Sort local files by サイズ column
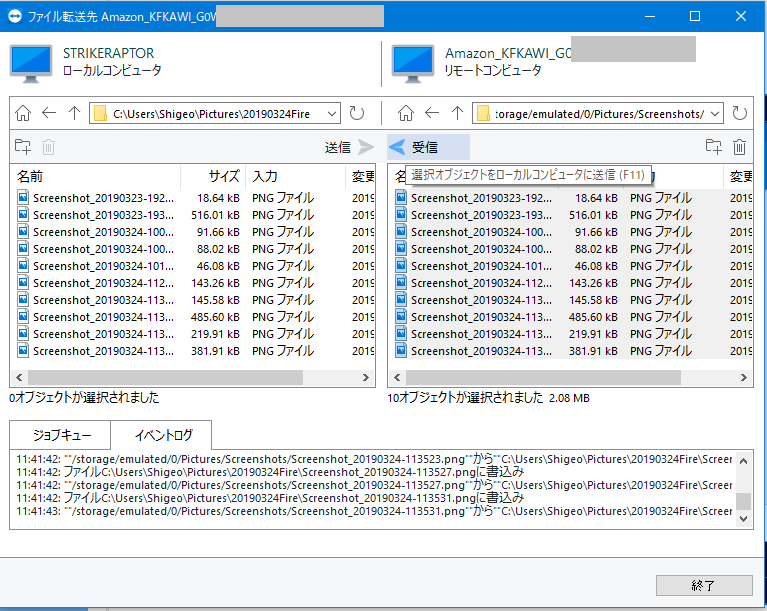767x611 pixels. click(213, 176)
